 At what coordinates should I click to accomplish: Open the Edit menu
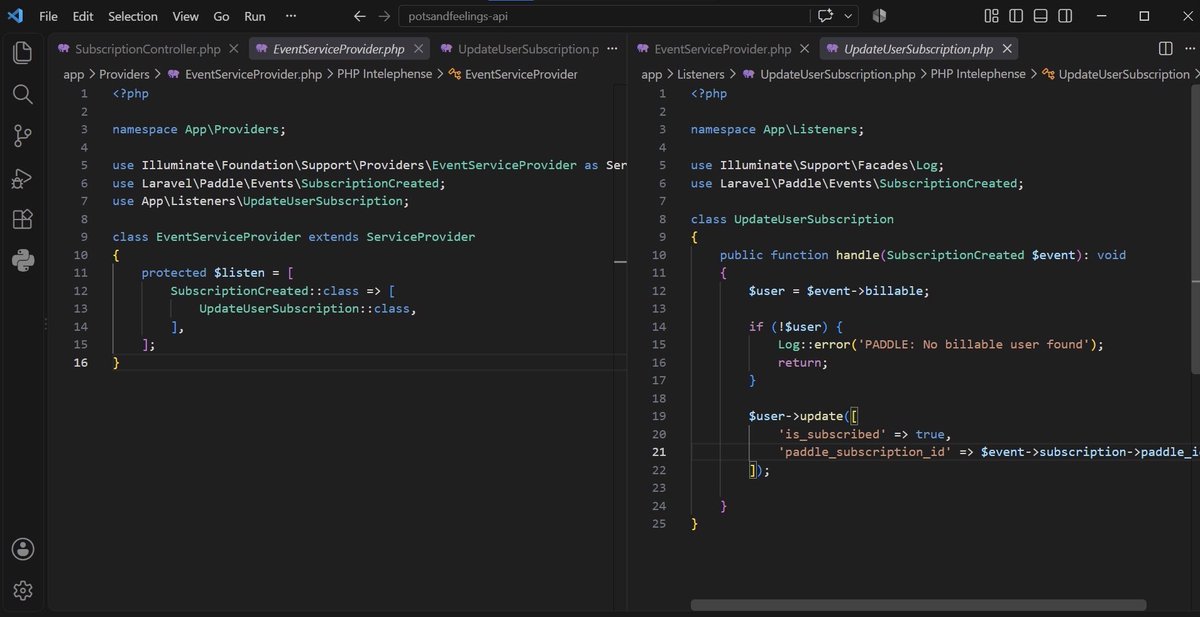click(x=83, y=16)
